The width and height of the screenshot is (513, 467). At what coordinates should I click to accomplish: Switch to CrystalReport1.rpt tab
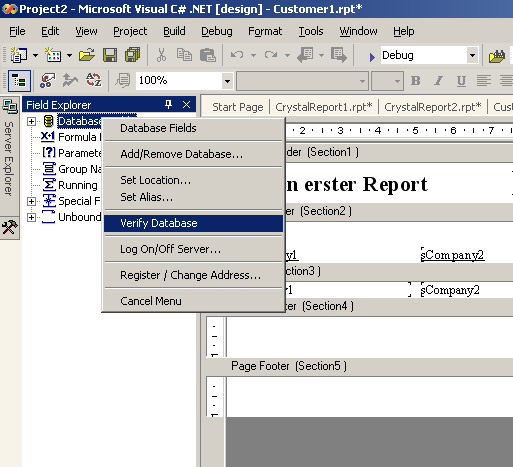pos(324,107)
